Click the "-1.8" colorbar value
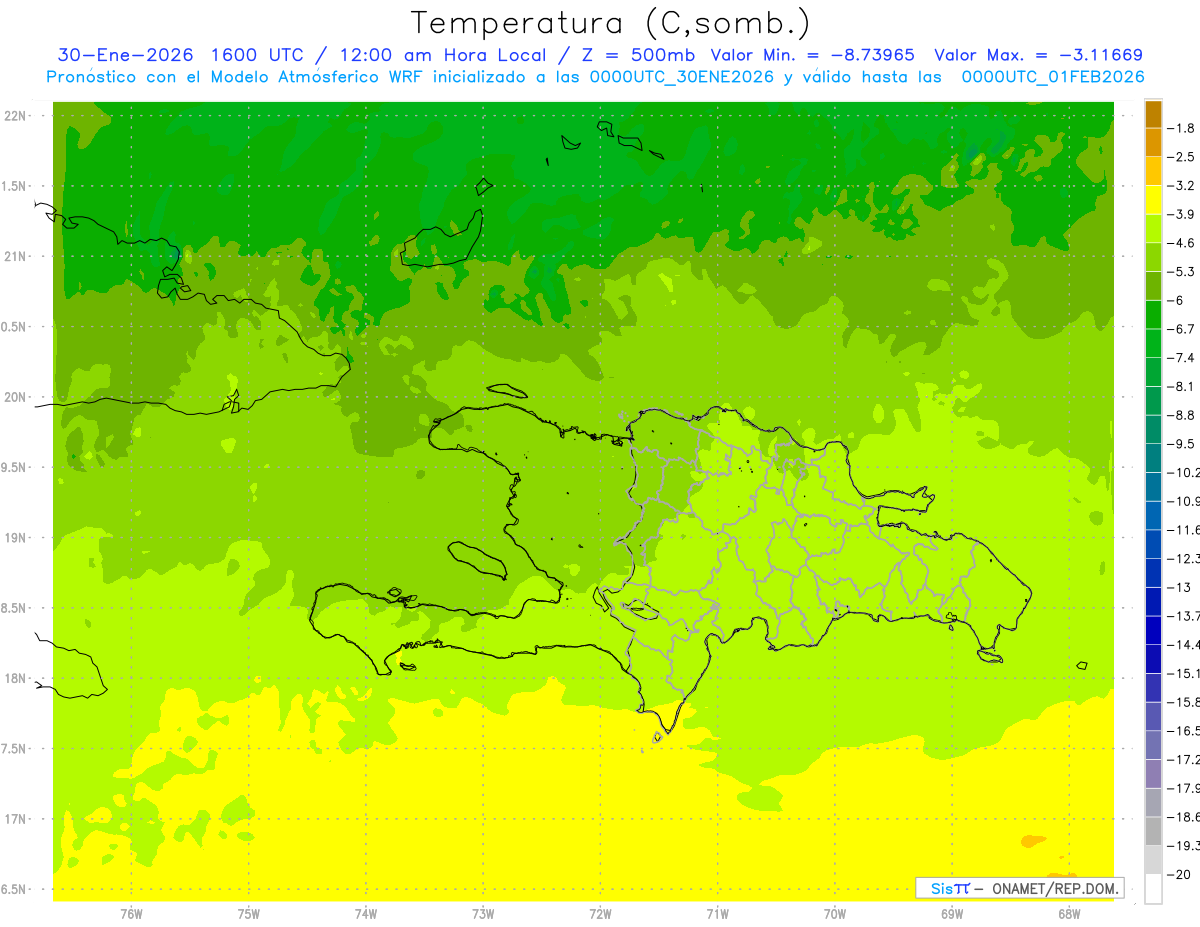The width and height of the screenshot is (1200, 927). click(x=1181, y=128)
